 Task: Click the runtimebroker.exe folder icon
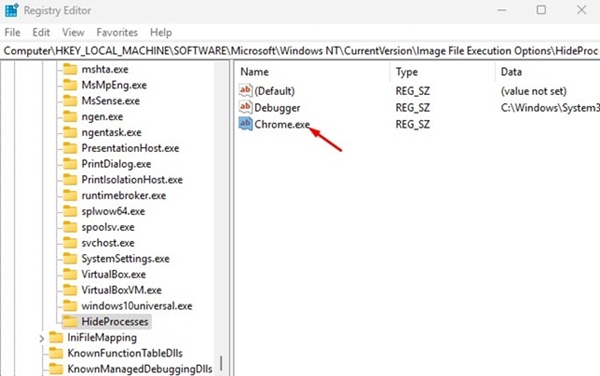[x=70, y=195]
